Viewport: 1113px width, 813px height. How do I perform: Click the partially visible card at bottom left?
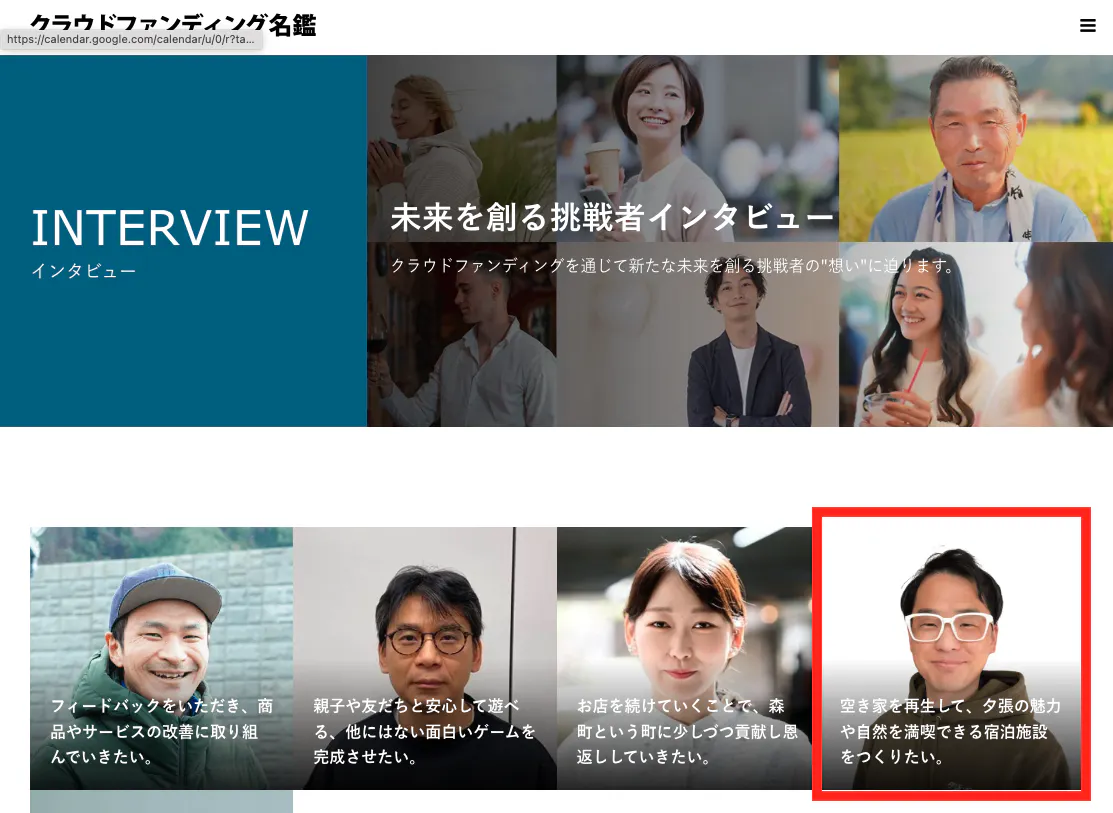pos(161,802)
